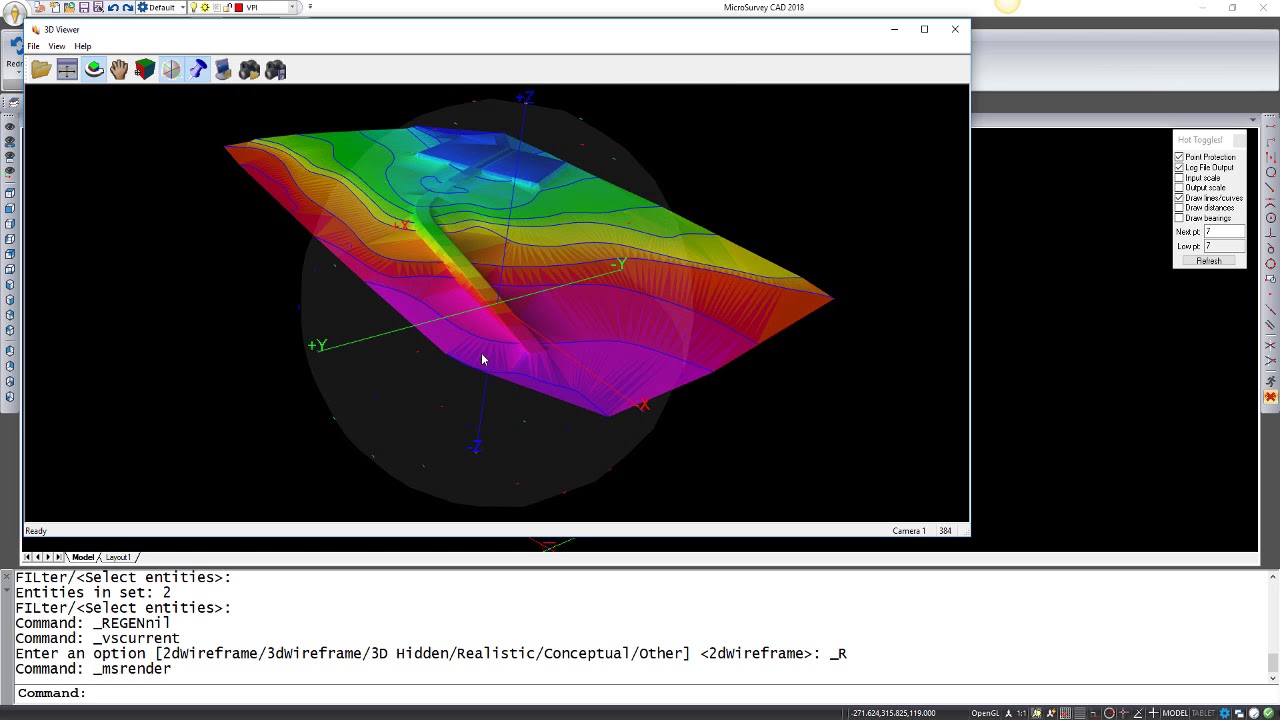
Task: Enable Draw distances checkbox
Action: [x=1179, y=208]
